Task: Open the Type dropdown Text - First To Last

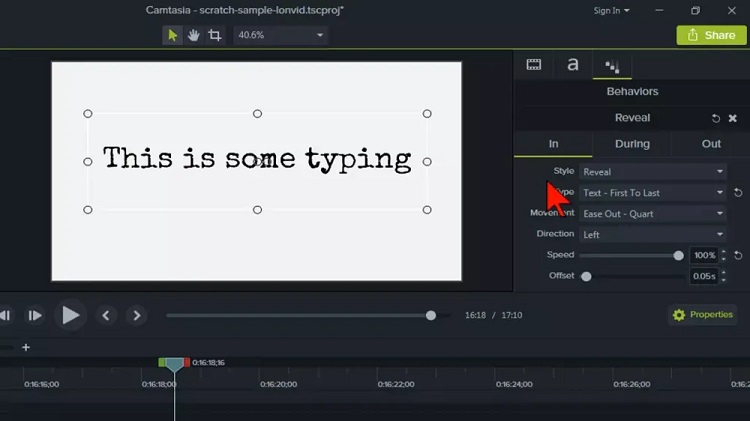Action: point(653,193)
